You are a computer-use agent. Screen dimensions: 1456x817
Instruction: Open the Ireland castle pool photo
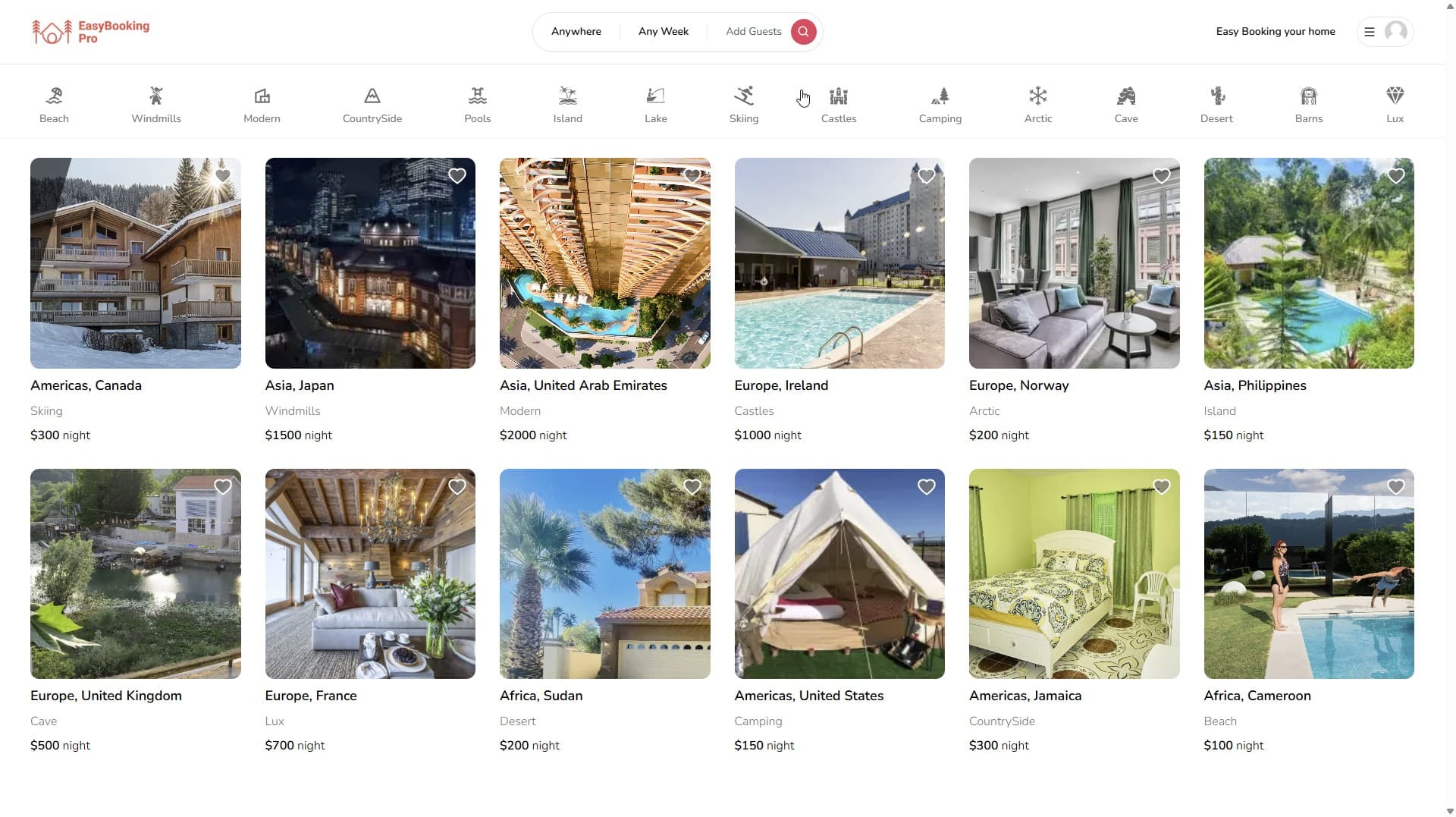[839, 263]
